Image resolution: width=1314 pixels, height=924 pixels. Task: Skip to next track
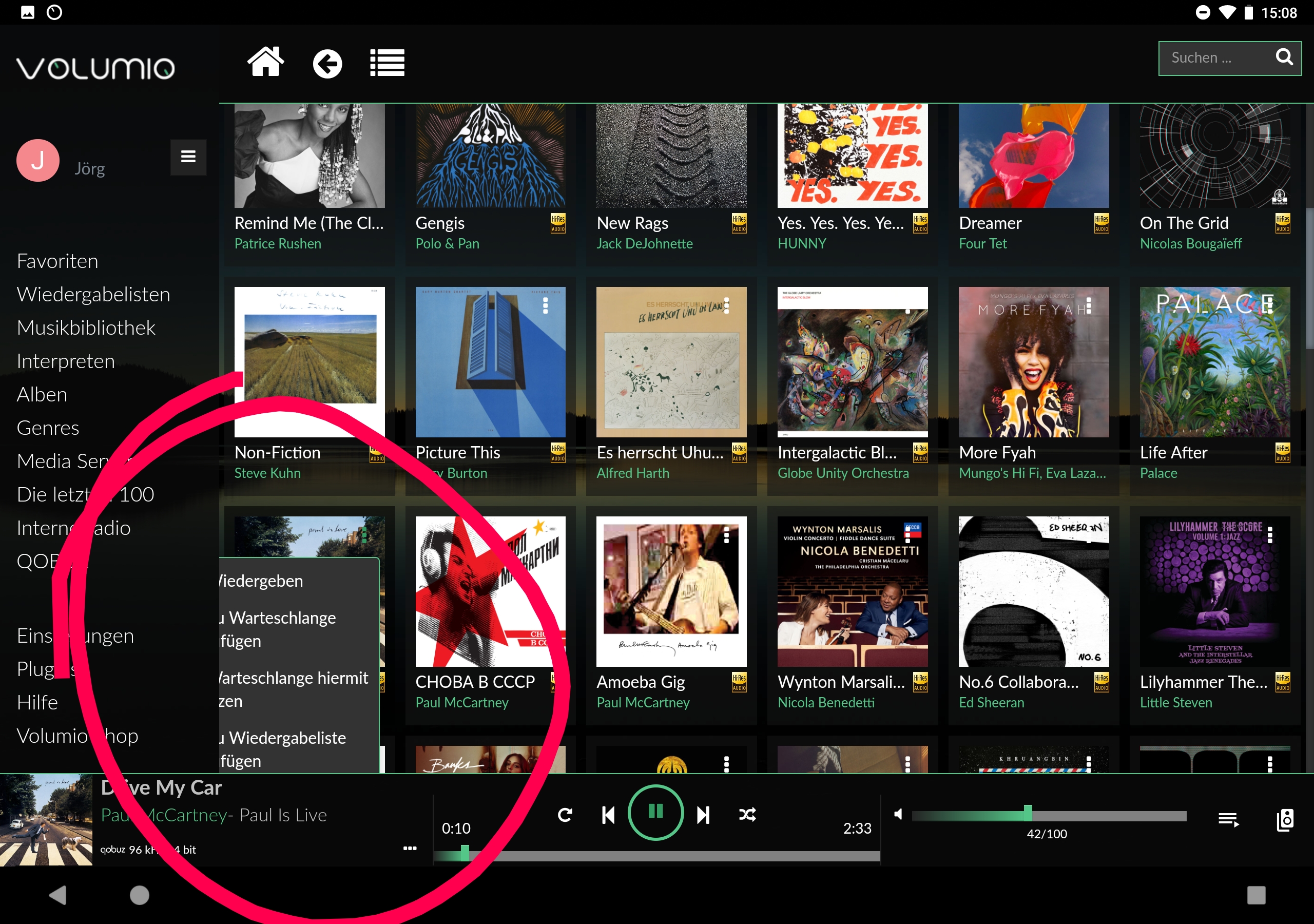pyautogui.click(x=703, y=815)
